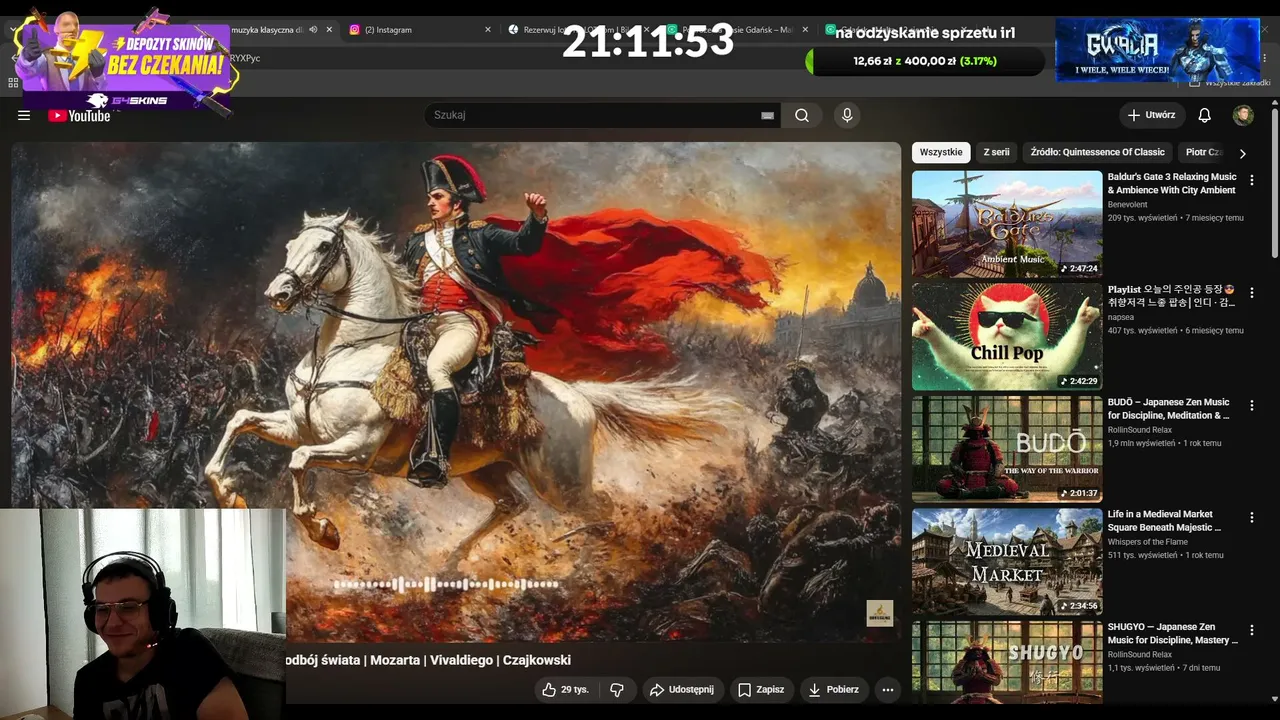This screenshot has height=720, width=1280.
Task: Share the video with Udostępnij
Action: [681, 689]
